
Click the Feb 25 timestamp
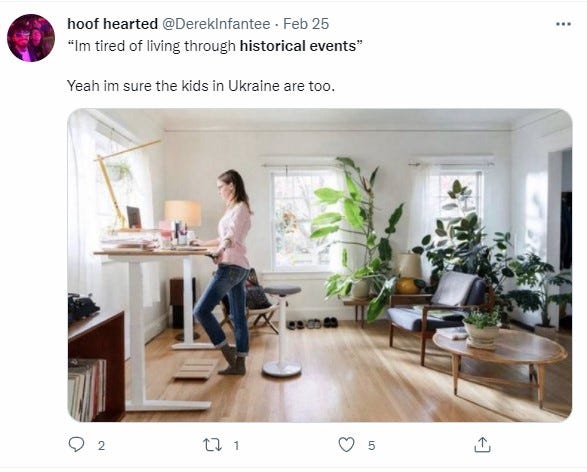click(306, 24)
